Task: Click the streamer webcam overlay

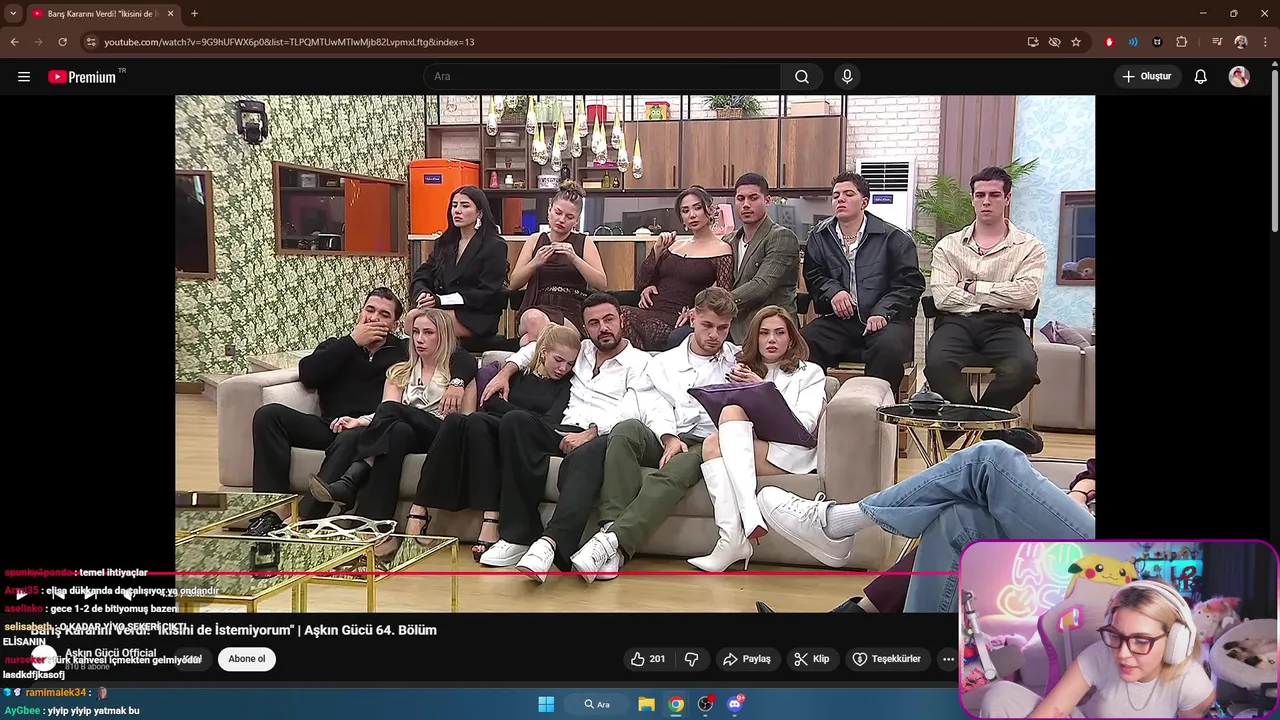Action: coord(1118,630)
